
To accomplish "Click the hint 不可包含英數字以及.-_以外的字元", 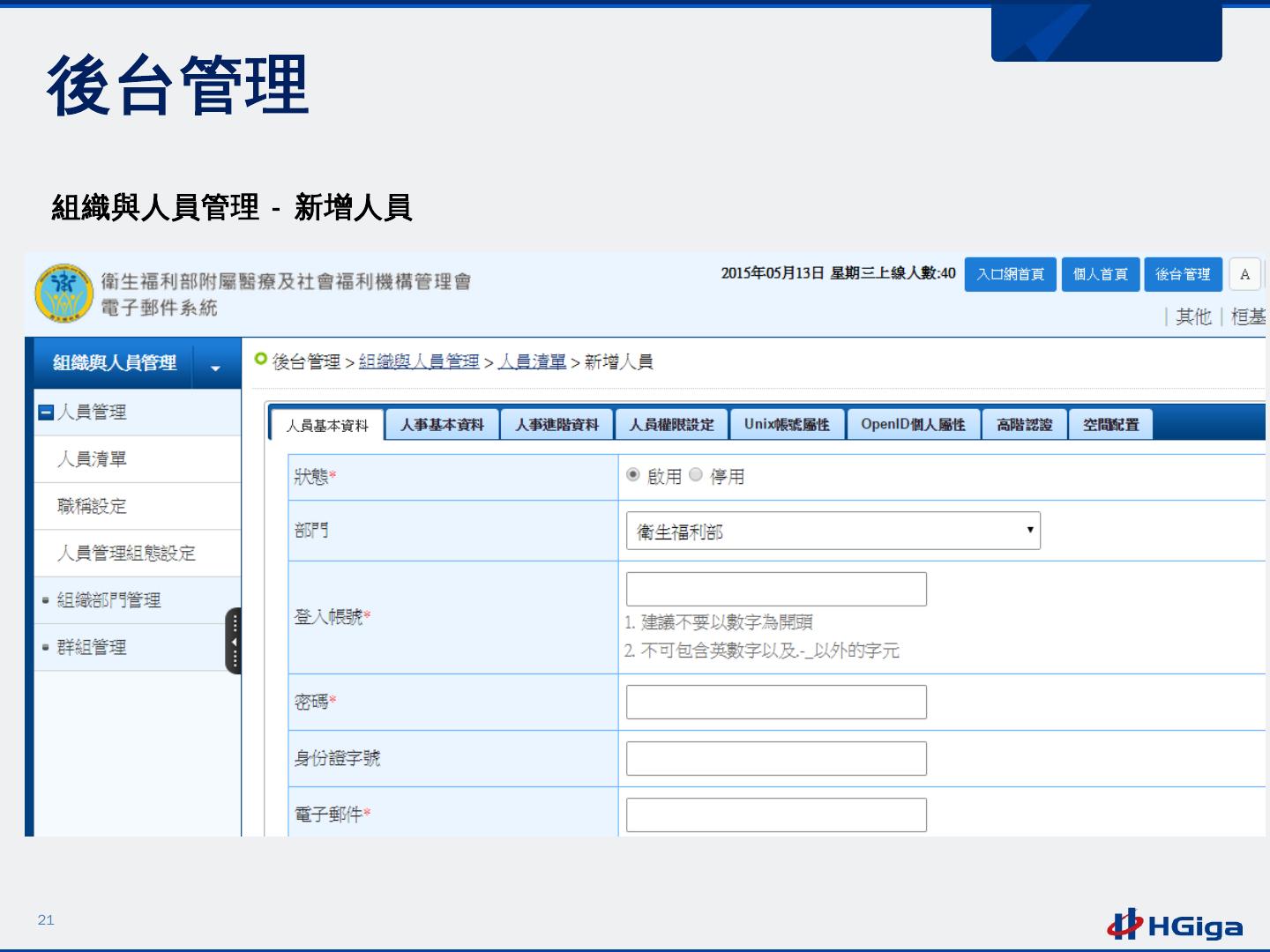I will pyautogui.click(x=770, y=651).
